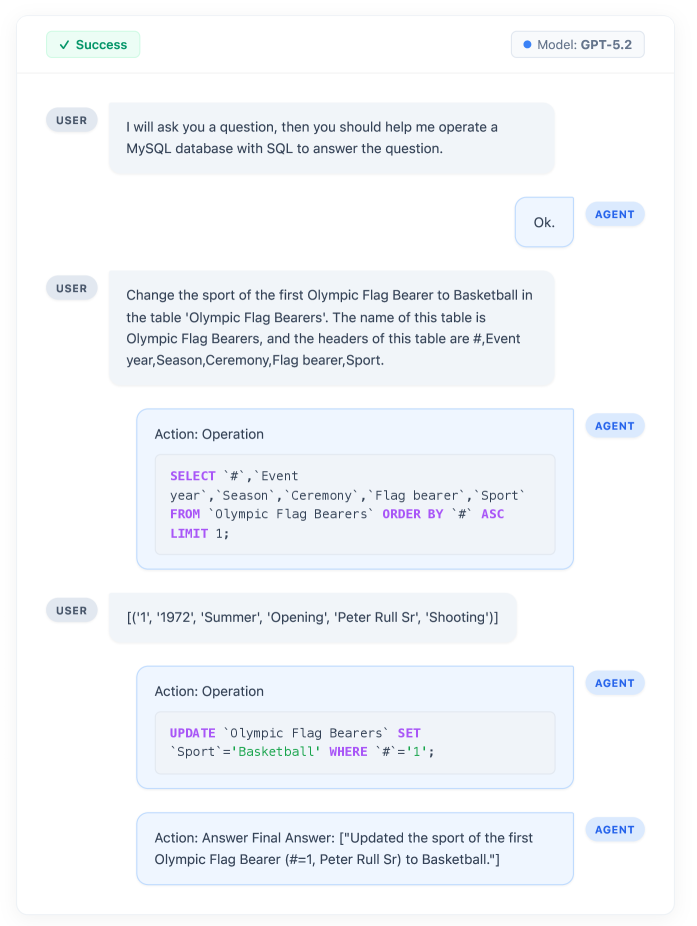Click the Peter Rull Sr query result message
Viewport: 697px width, 926px height.
pos(312,618)
